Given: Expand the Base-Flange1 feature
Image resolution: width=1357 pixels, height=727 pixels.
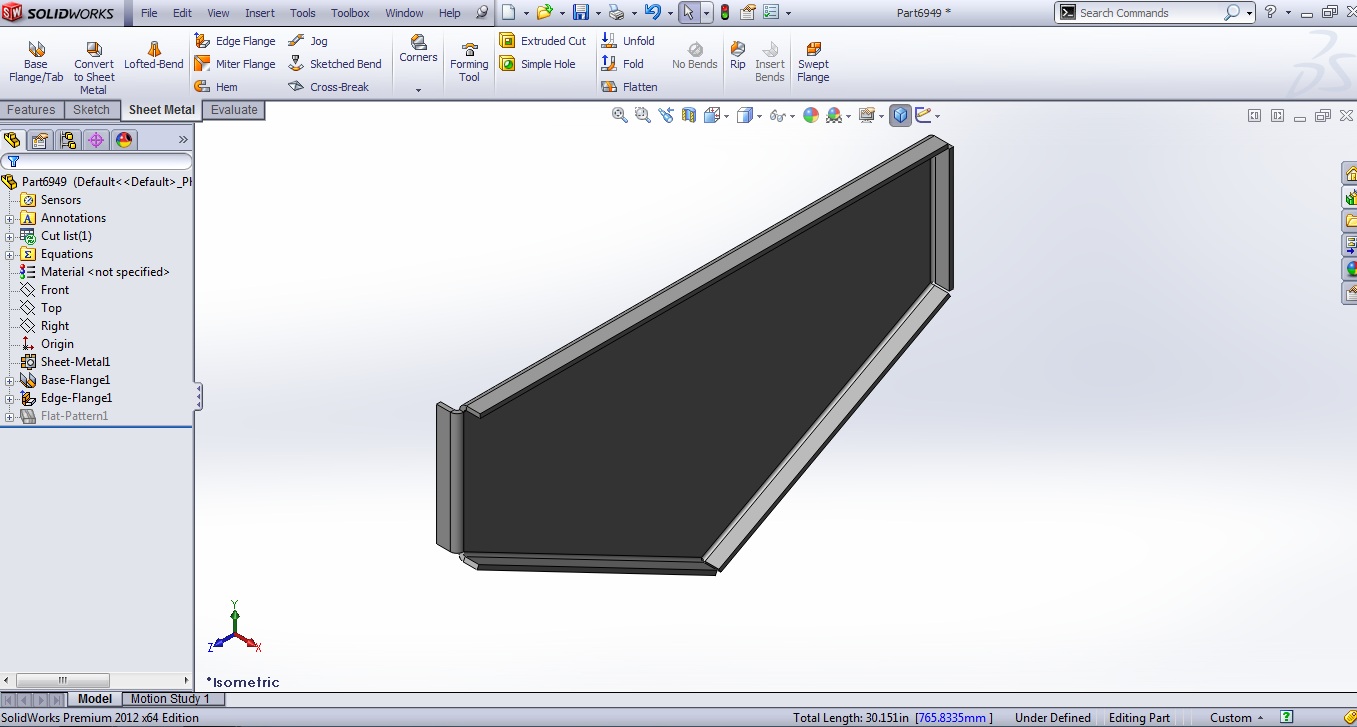Looking at the screenshot, I should (8, 380).
